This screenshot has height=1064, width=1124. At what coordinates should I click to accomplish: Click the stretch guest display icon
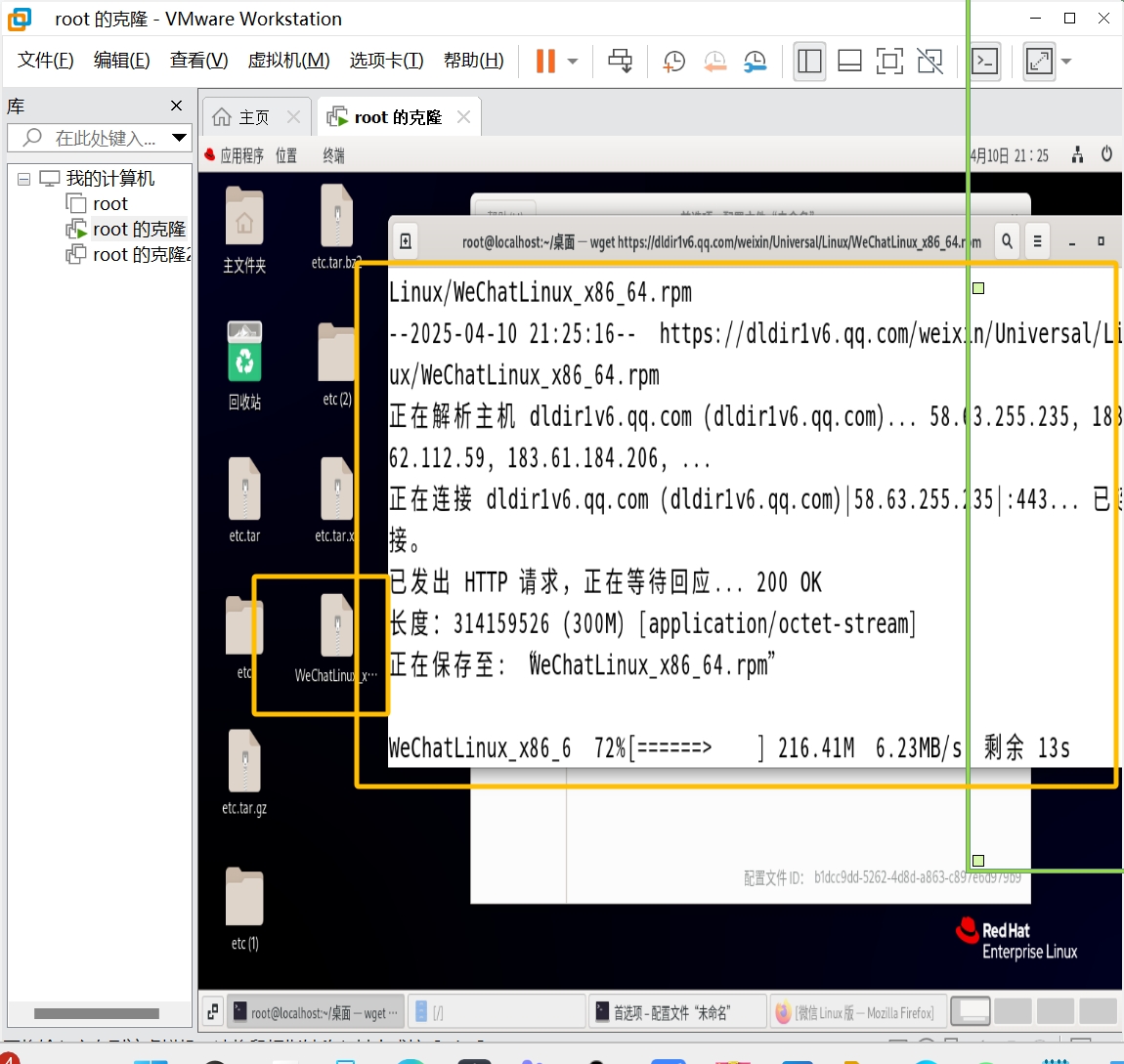1039,62
